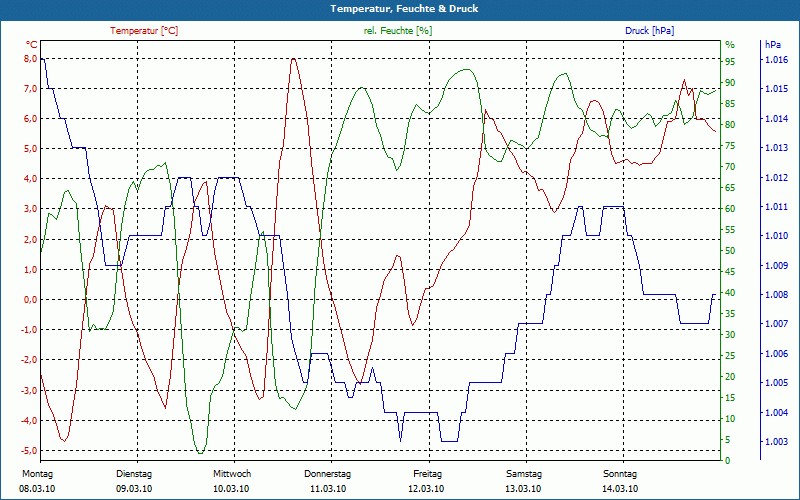Click the '1.011' pressure axis value

(x=776, y=207)
